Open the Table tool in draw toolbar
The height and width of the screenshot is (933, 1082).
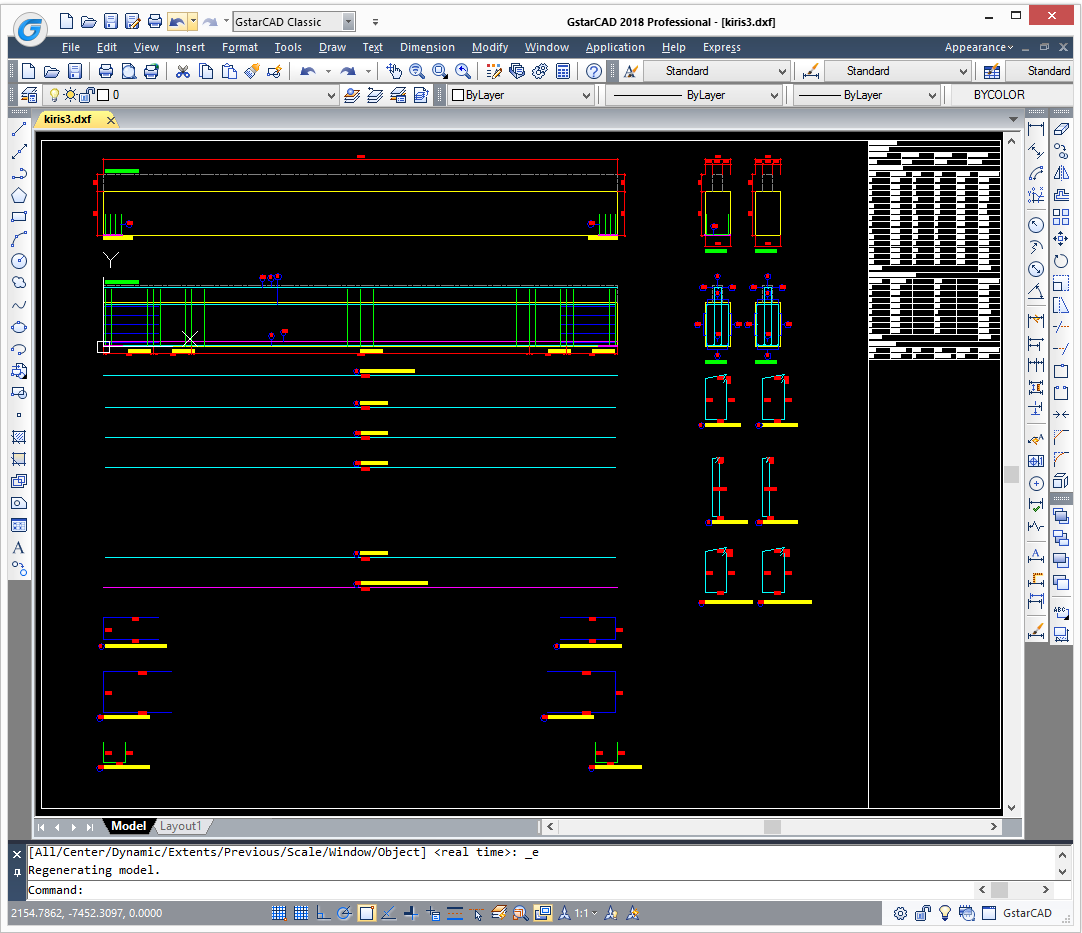tap(19, 525)
